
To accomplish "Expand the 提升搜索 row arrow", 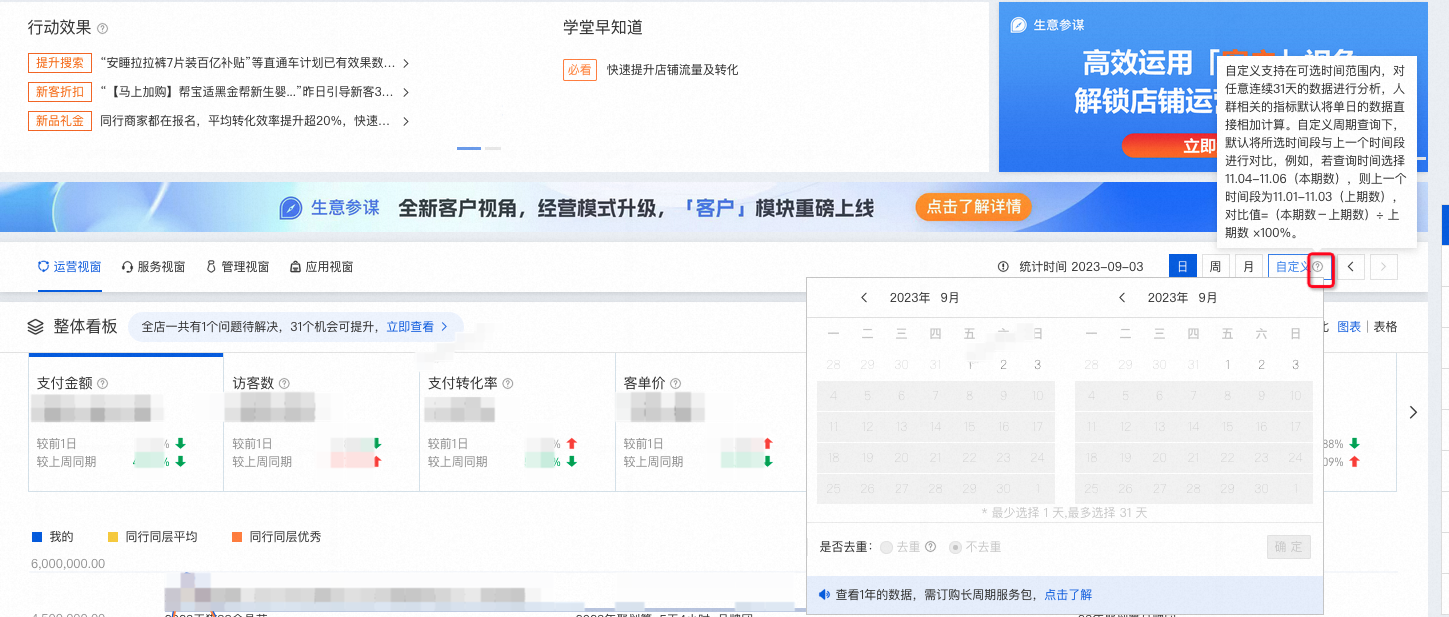I will pyautogui.click(x=406, y=63).
